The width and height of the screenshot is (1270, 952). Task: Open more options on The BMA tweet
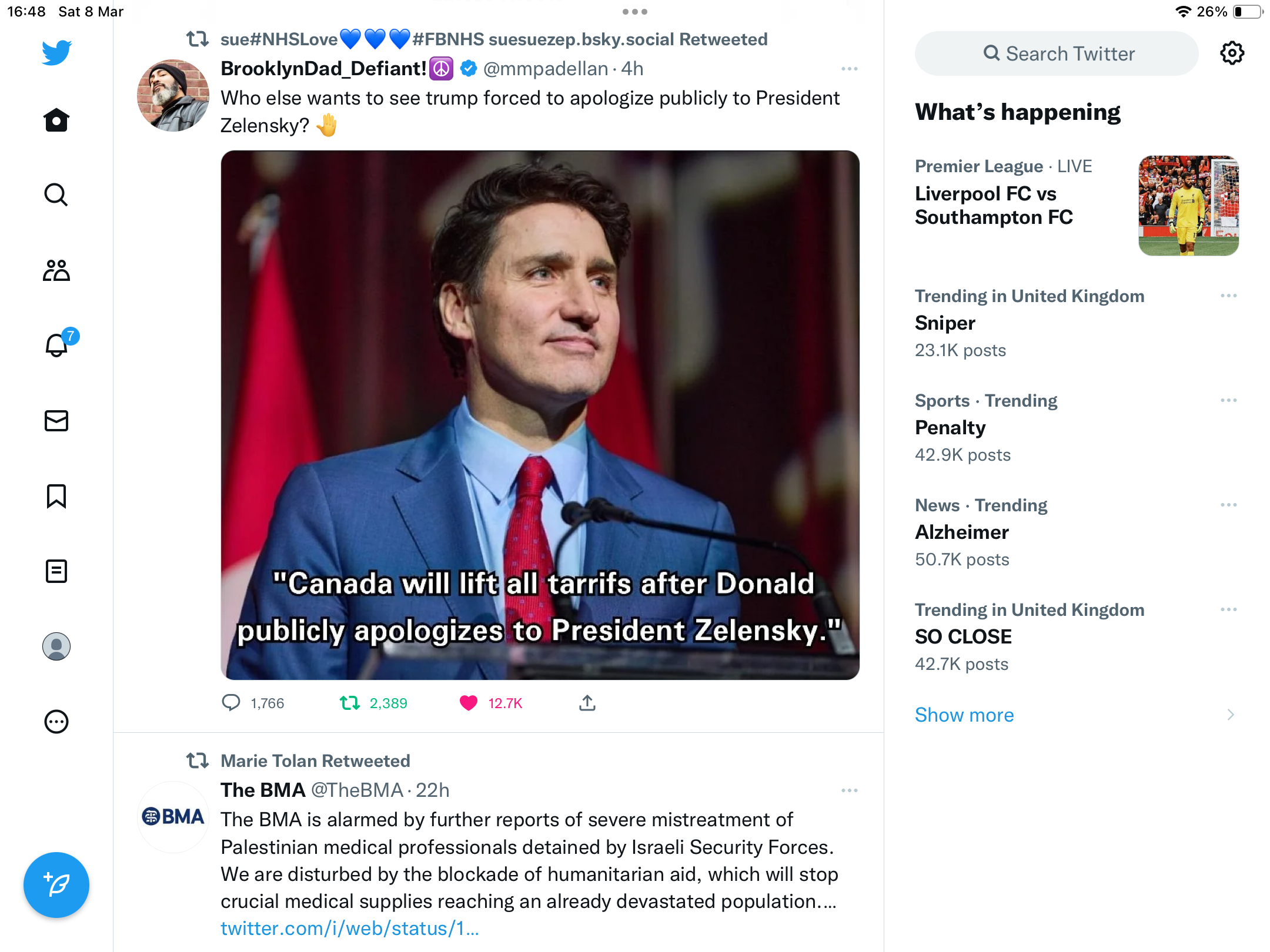click(850, 790)
